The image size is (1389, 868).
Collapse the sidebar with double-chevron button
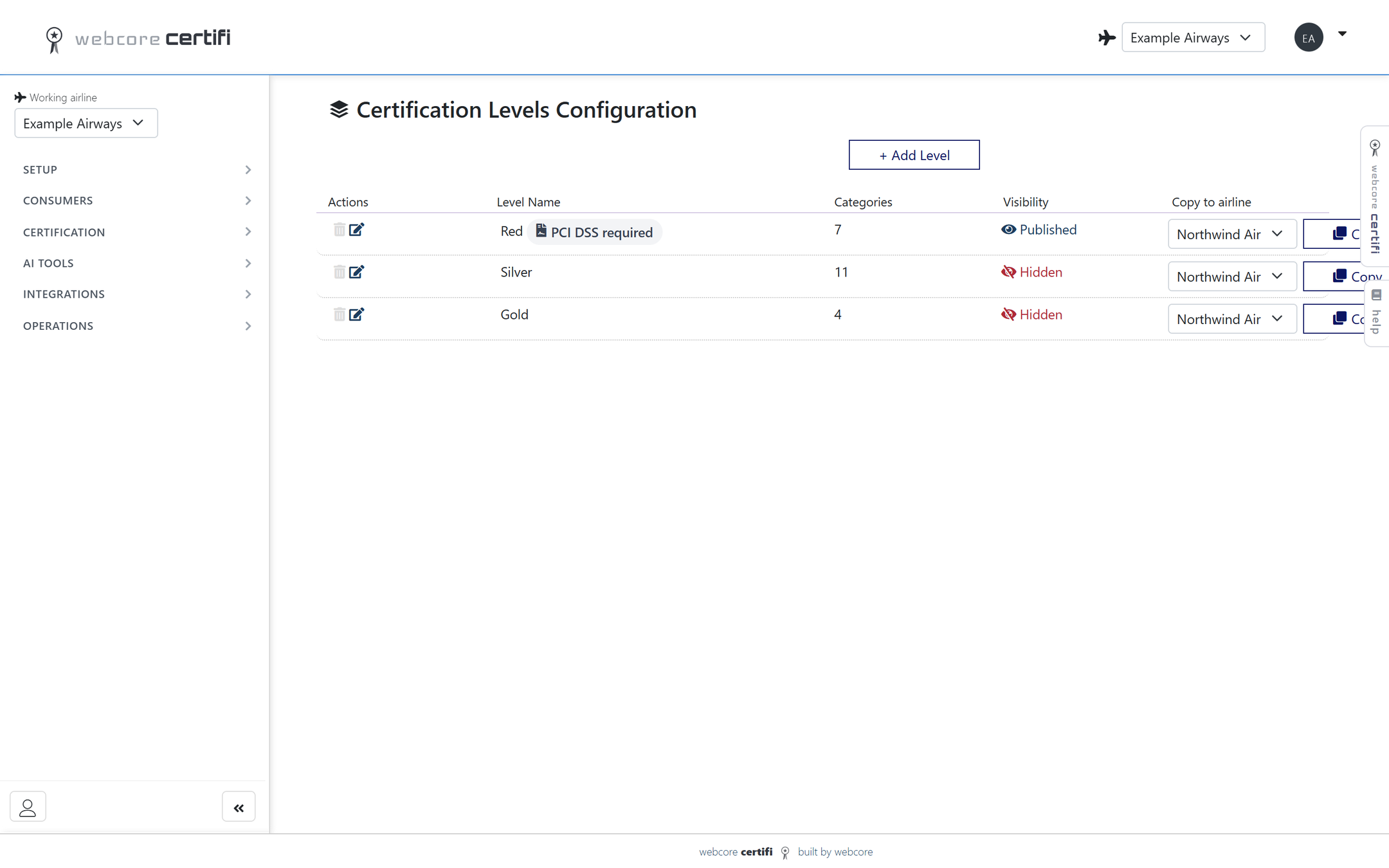[239, 807]
